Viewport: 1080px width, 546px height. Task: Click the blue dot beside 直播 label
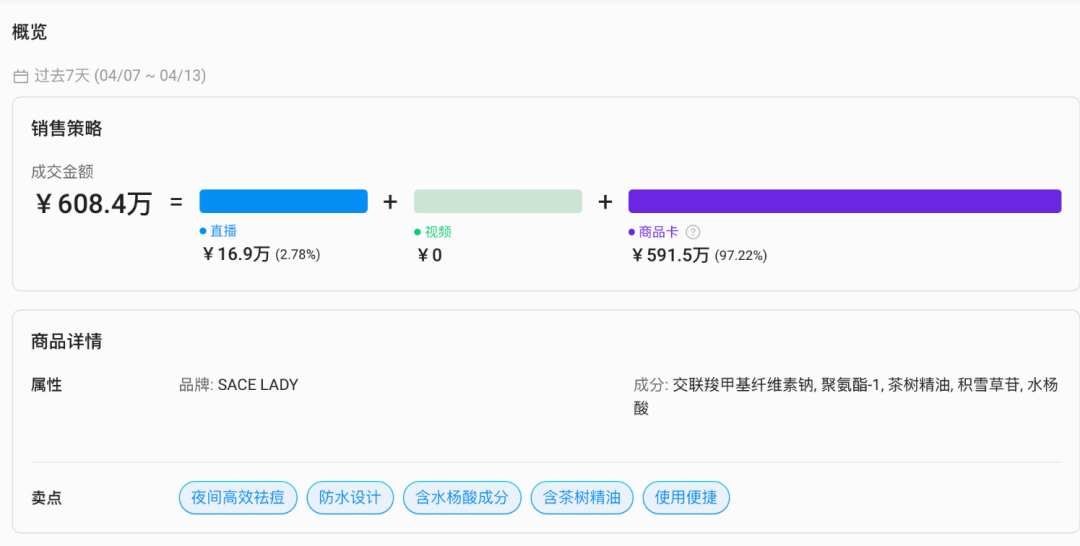[x=203, y=232]
